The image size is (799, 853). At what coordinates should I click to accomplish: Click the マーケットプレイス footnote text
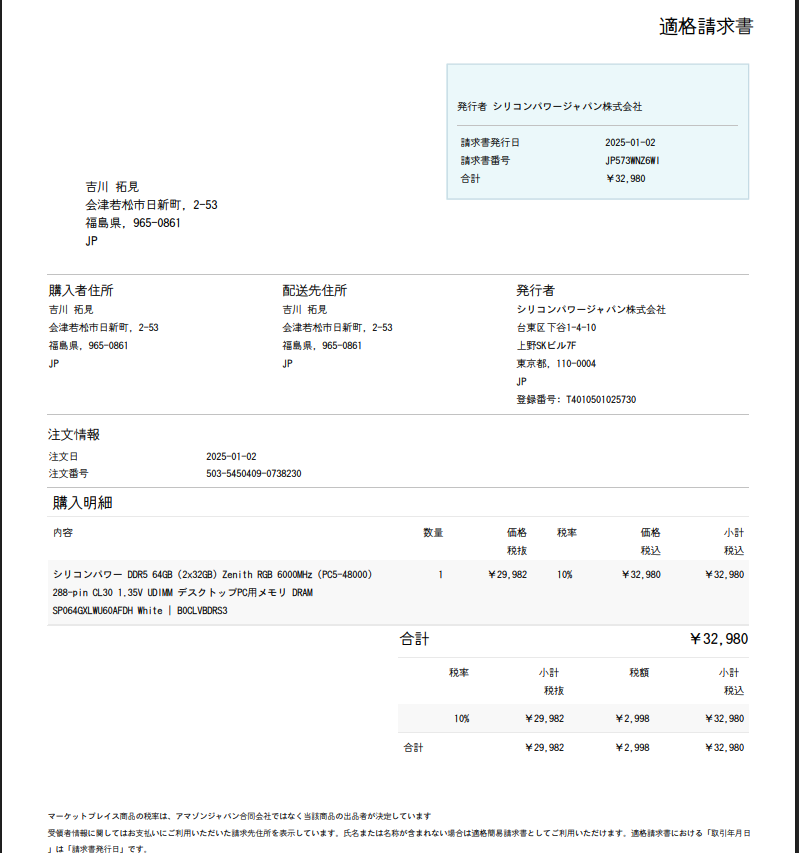coord(239,816)
